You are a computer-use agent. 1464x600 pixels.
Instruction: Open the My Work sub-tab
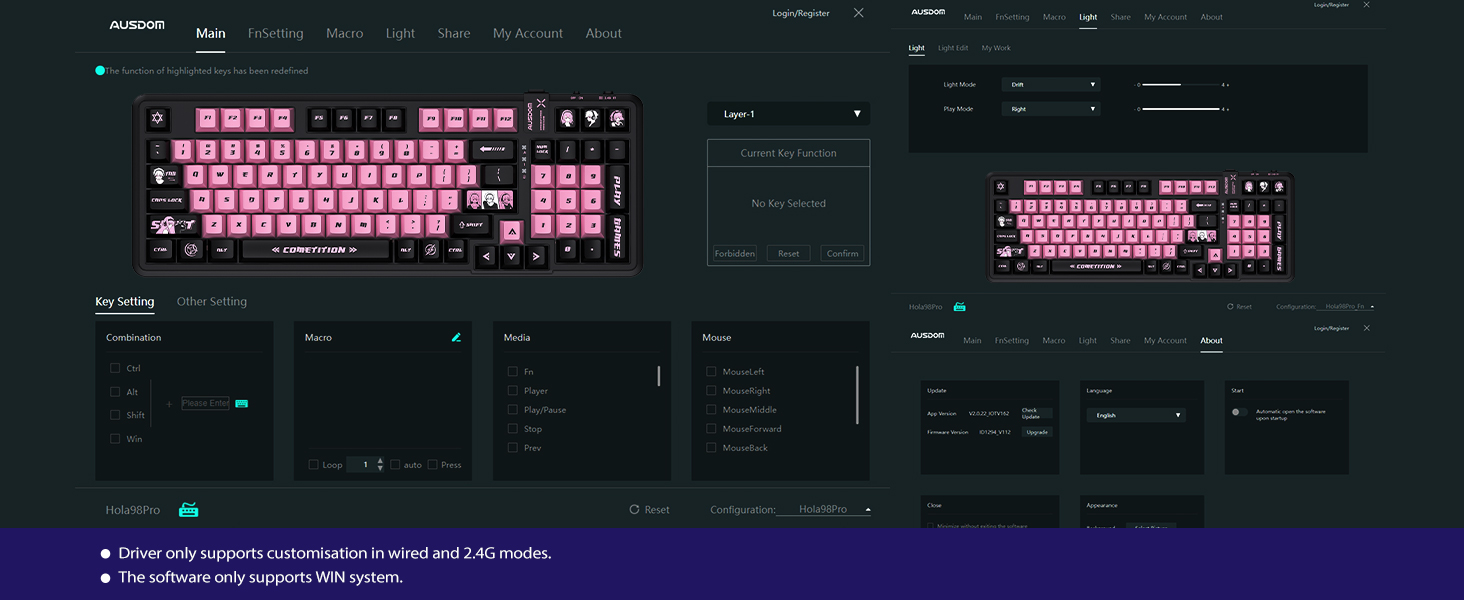coord(996,48)
